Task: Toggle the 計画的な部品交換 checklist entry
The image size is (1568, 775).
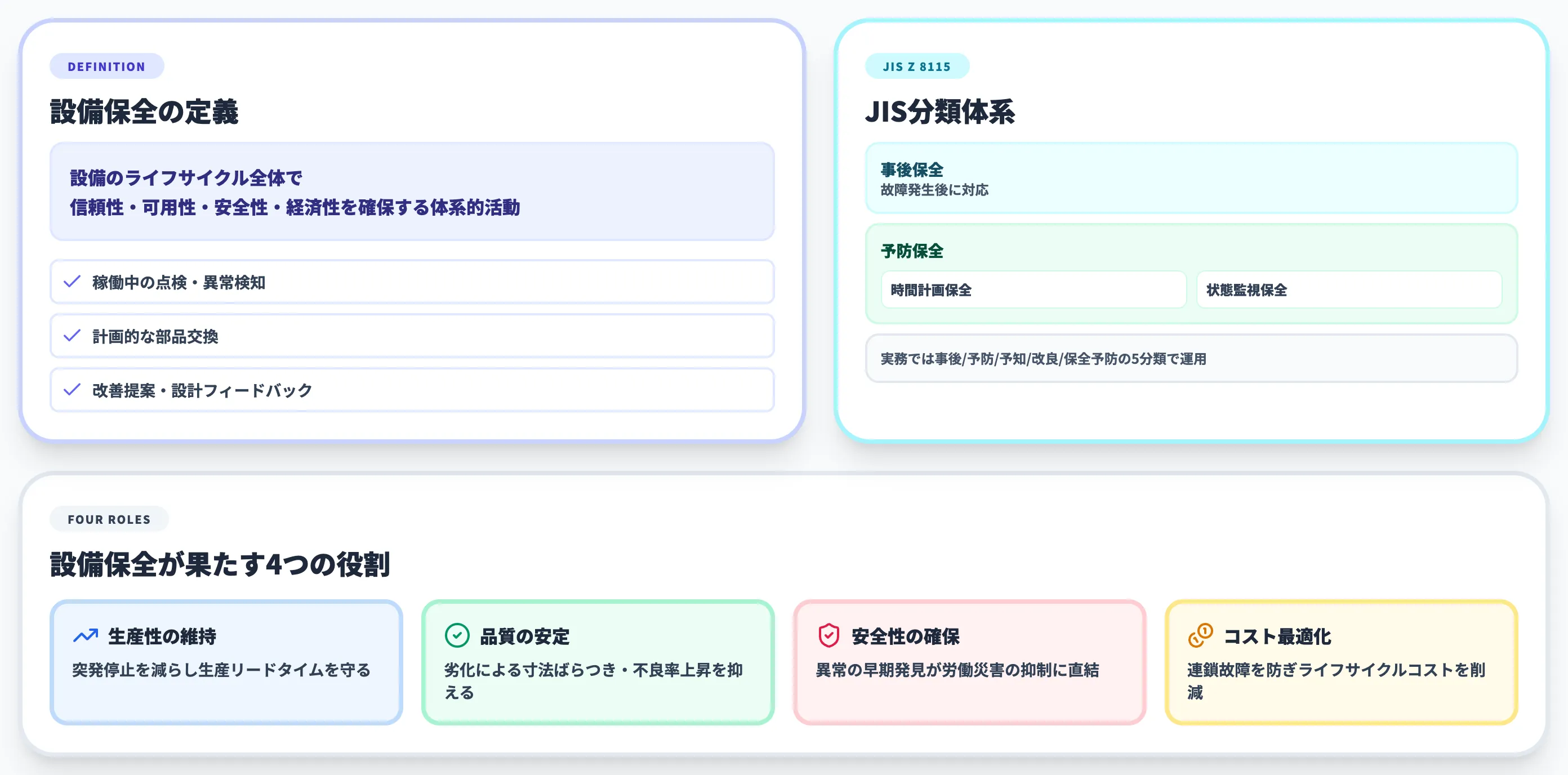Action: point(412,336)
